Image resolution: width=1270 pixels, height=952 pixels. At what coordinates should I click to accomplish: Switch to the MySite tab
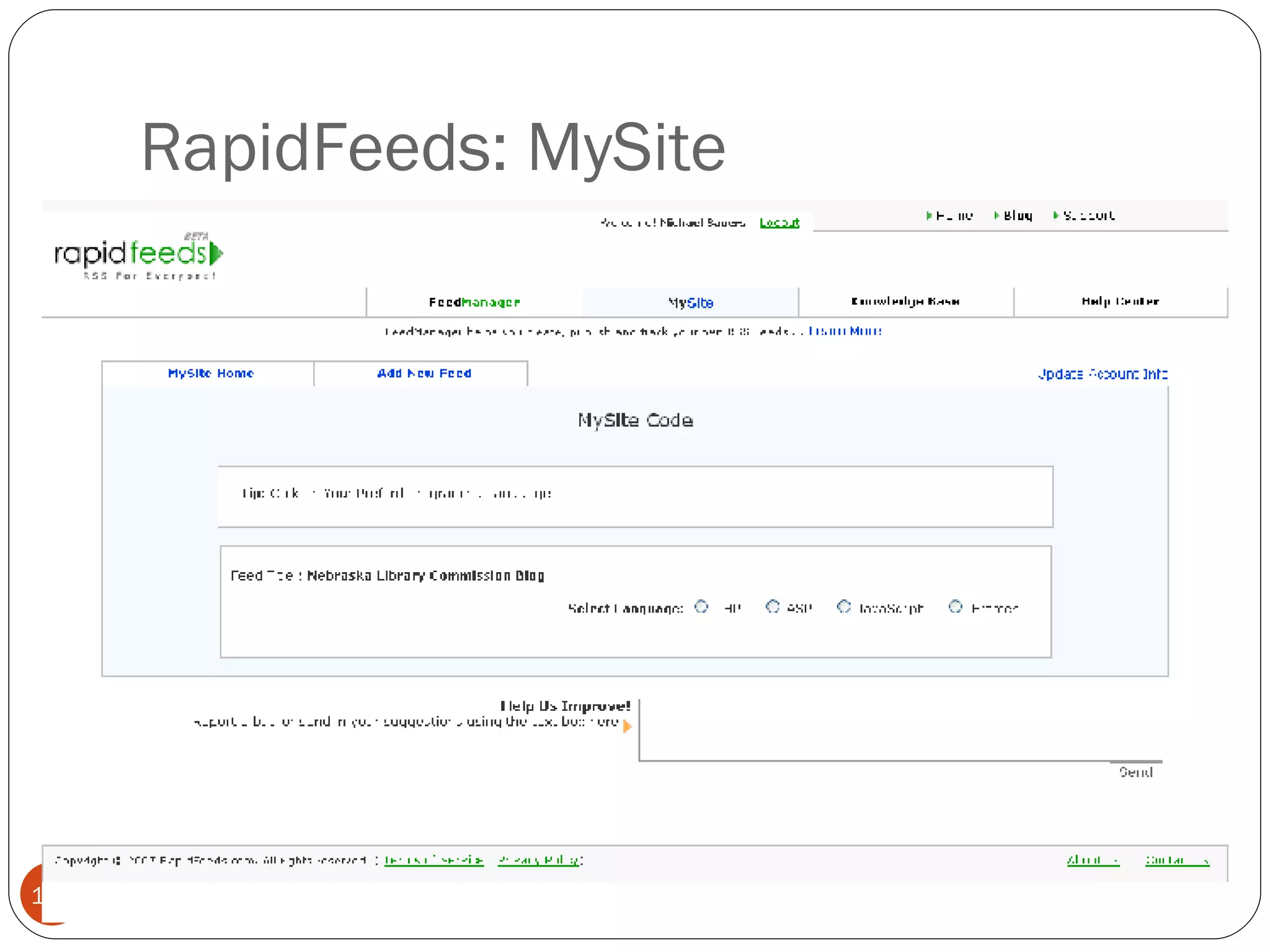click(x=691, y=302)
